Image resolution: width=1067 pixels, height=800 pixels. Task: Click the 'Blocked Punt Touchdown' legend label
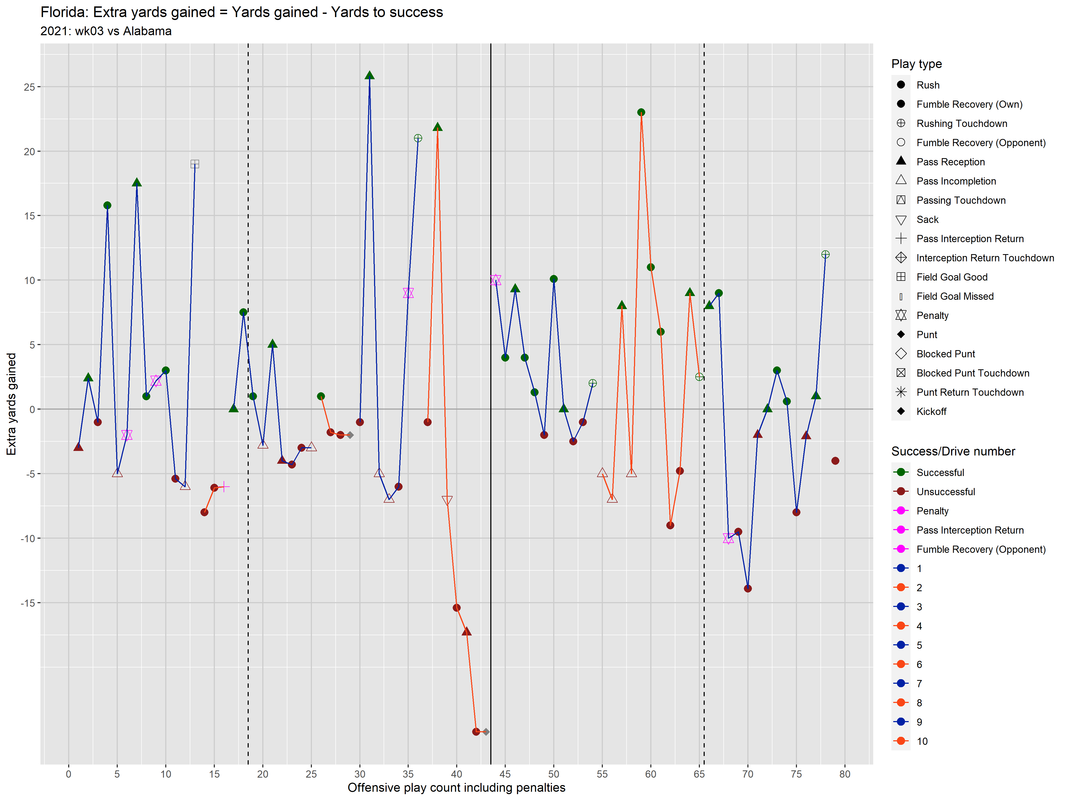[972, 373]
